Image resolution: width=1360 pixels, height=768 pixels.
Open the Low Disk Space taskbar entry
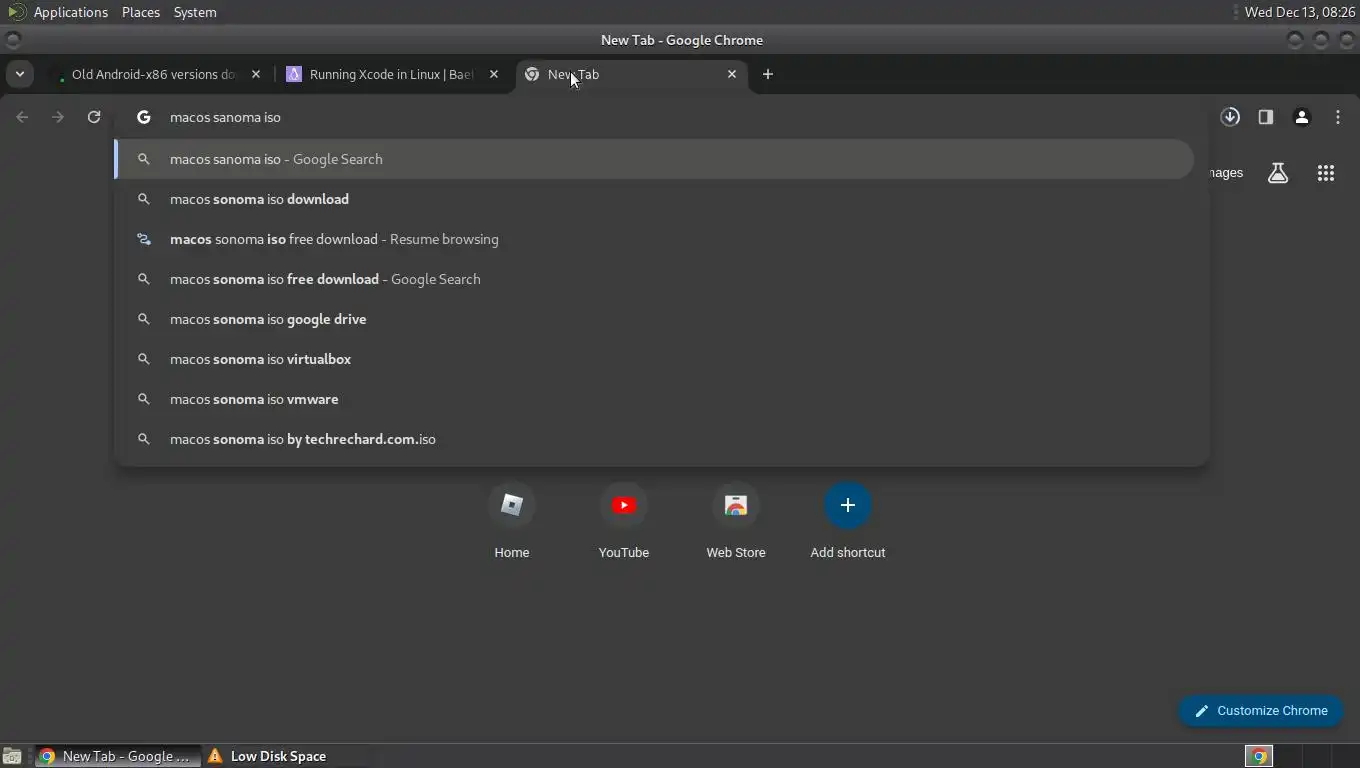point(268,756)
